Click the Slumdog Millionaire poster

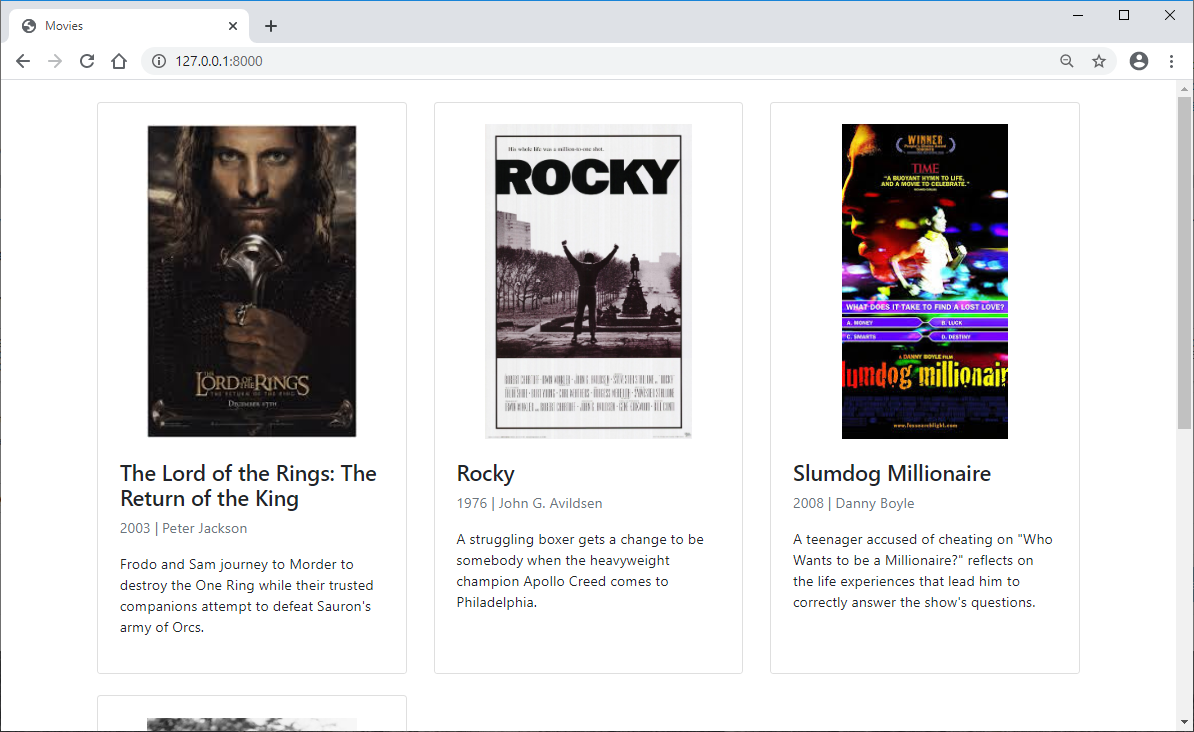pos(924,281)
